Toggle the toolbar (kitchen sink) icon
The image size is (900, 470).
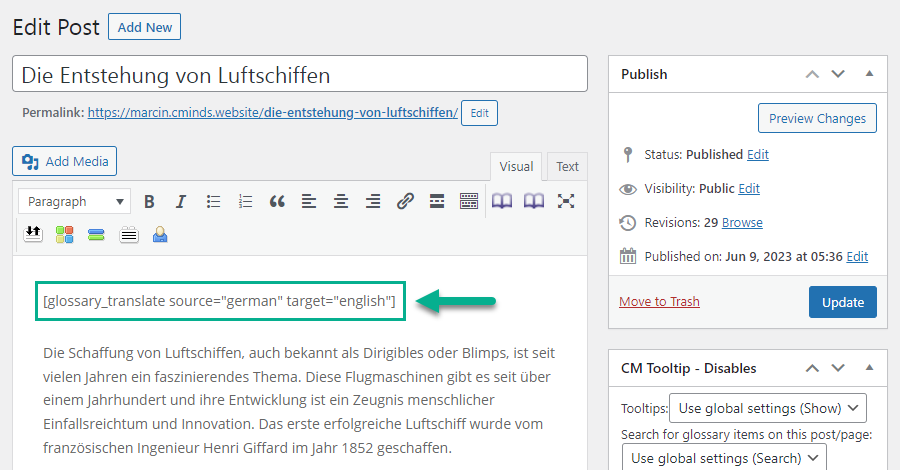click(469, 201)
